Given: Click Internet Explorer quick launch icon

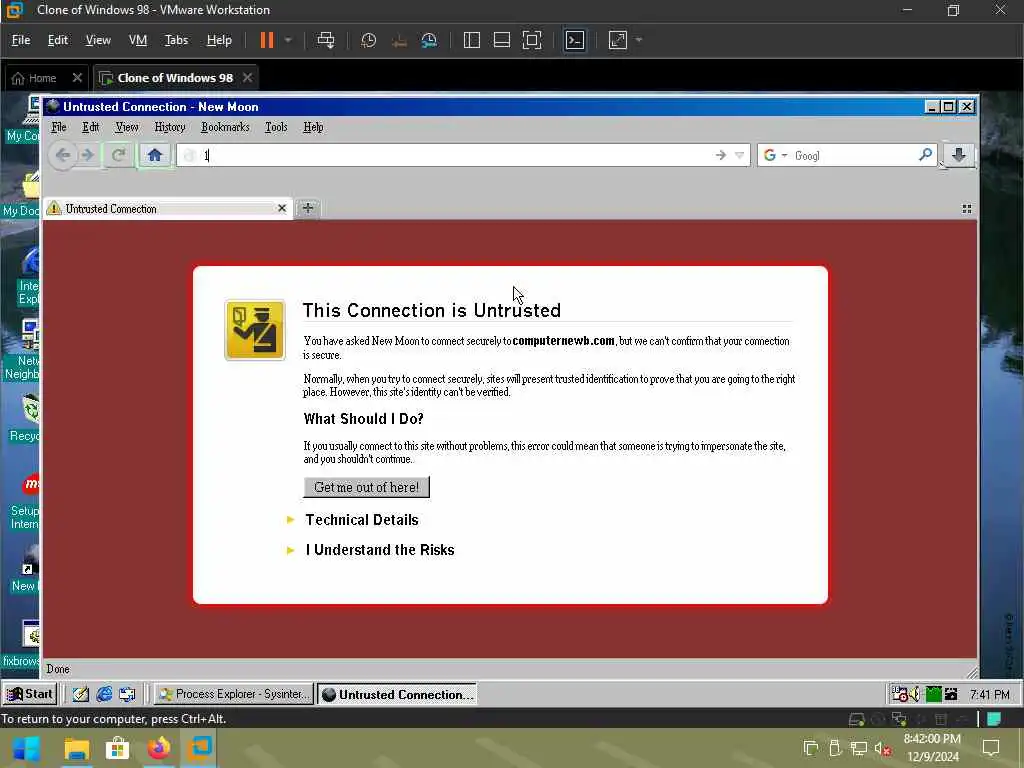Looking at the screenshot, I should pyautogui.click(x=104, y=694).
